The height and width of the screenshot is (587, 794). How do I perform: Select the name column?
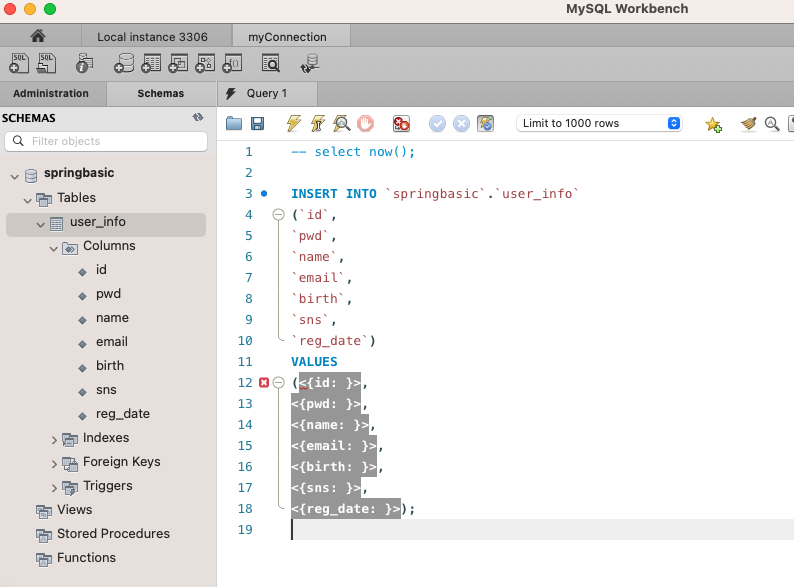coord(112,318)
